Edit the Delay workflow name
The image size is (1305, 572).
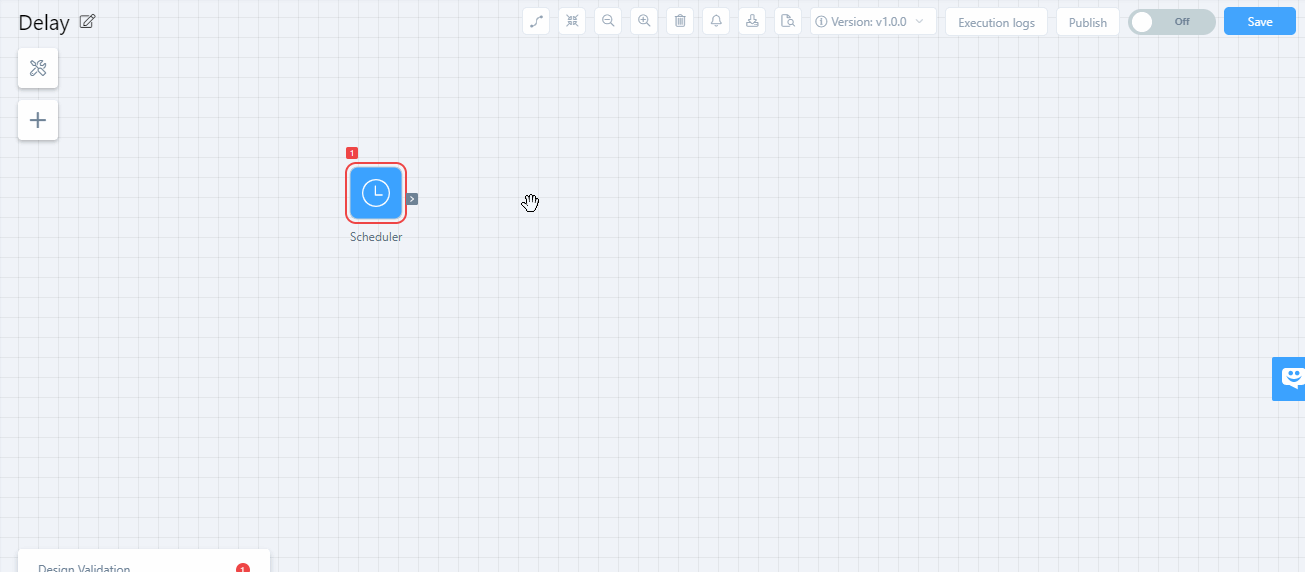click(x=88, y=22)
